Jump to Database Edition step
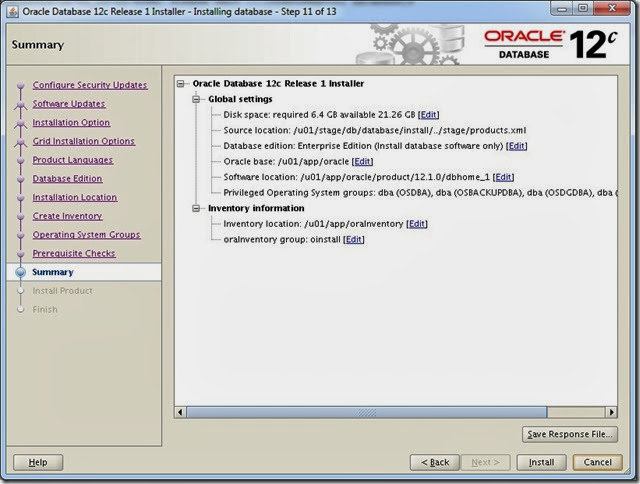 [67, 179]
